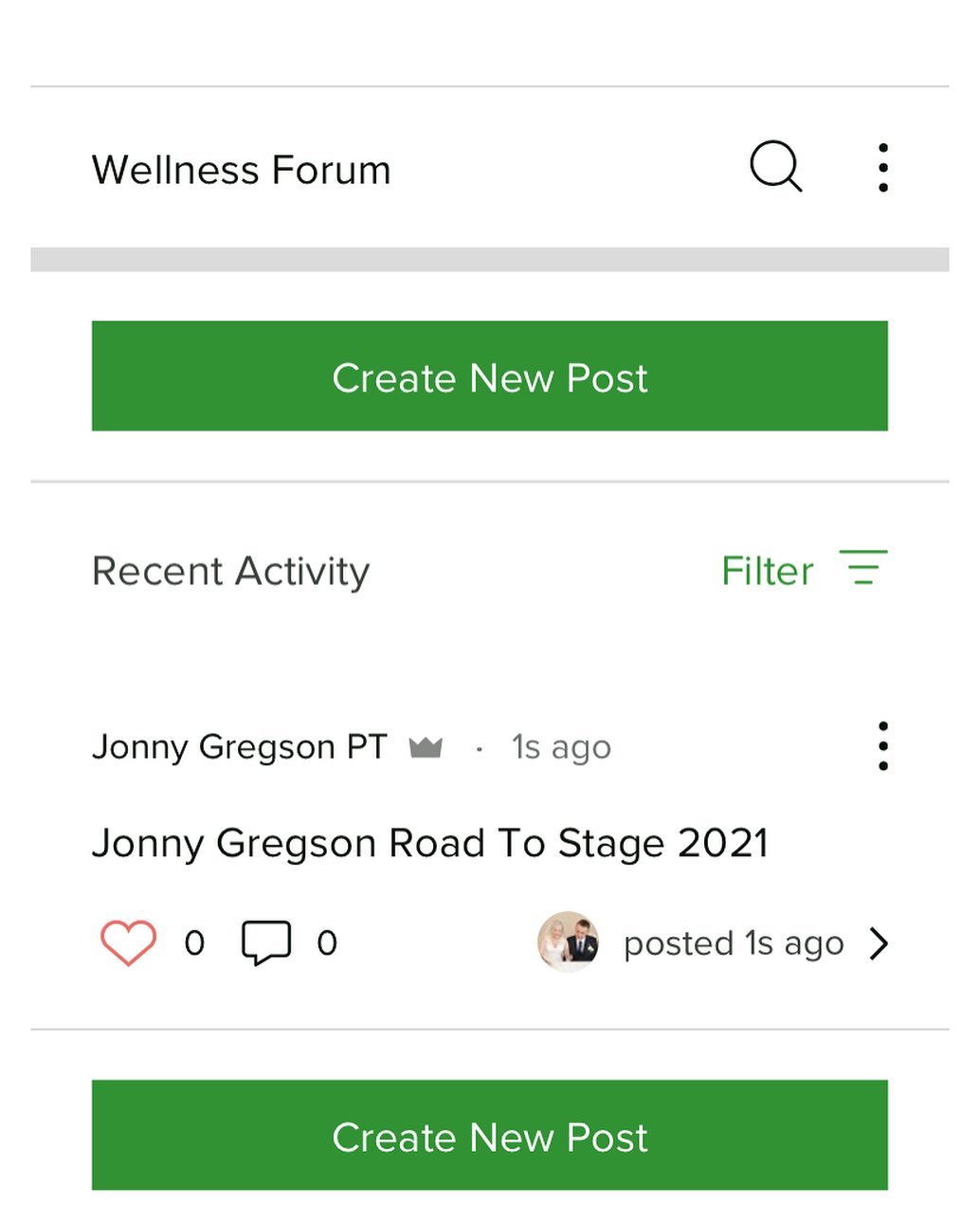
Task: Click the filter lines icon
Action: click(863, 567)
